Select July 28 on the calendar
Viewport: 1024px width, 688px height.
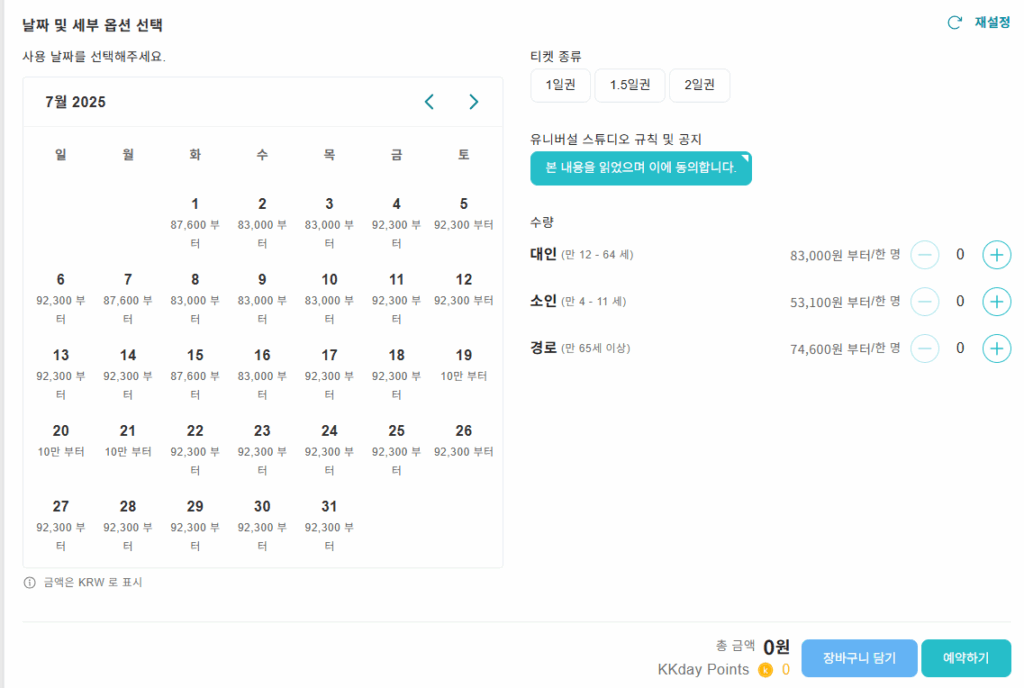[128, 525]
